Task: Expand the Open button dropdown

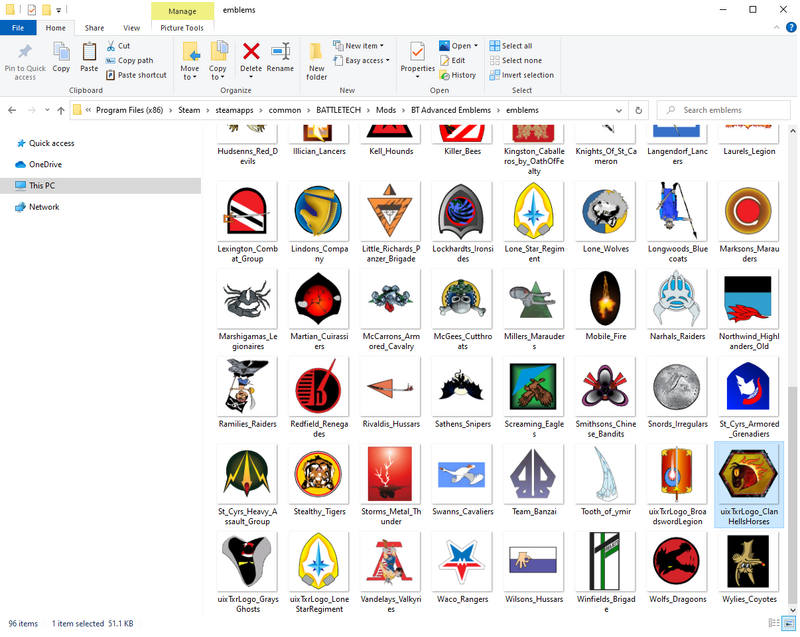Action: click(476, 46)
